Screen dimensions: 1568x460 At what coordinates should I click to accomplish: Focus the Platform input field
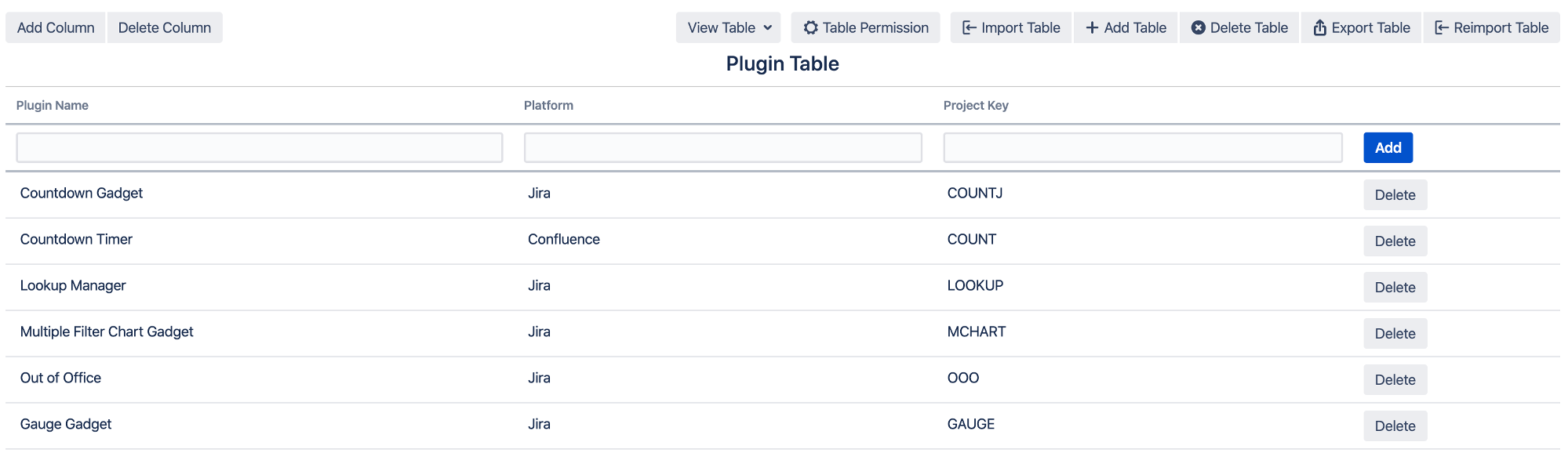pos(722,148)
